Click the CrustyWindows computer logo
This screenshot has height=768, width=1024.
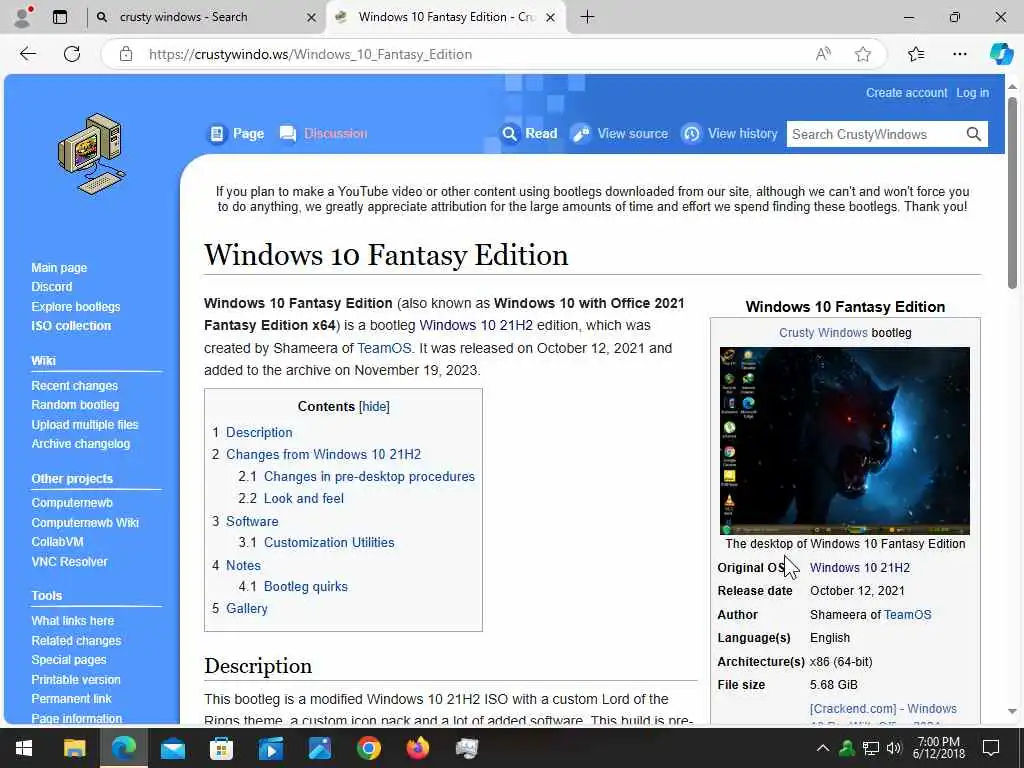[x=90, y=154]
